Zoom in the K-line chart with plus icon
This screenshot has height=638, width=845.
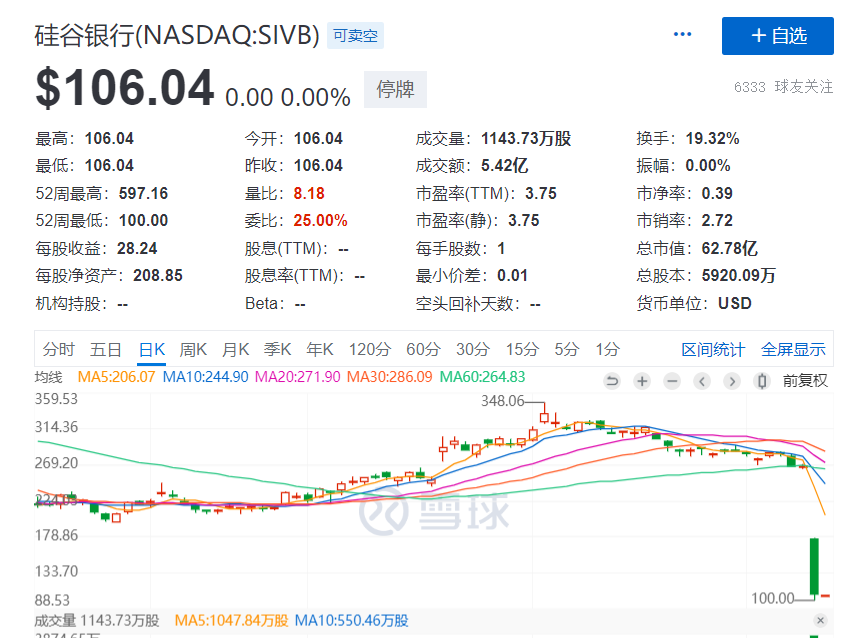pyautogui.click(x=642, y=382)
